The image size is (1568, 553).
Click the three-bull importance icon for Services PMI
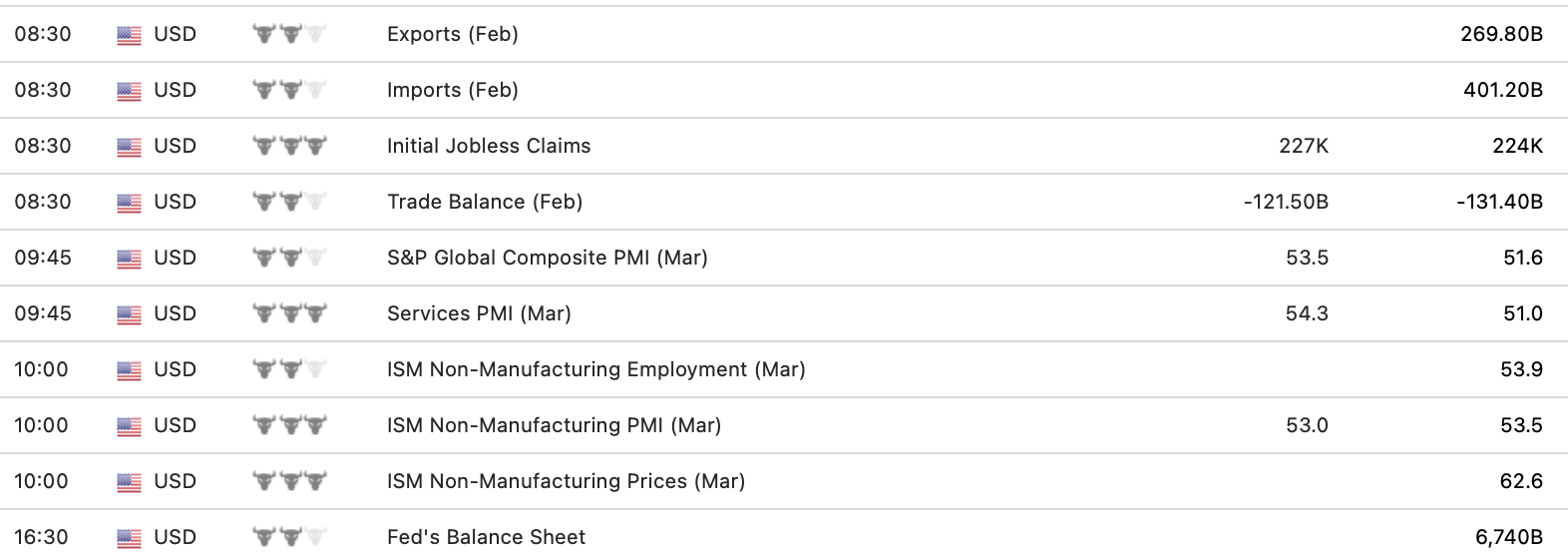290,314
